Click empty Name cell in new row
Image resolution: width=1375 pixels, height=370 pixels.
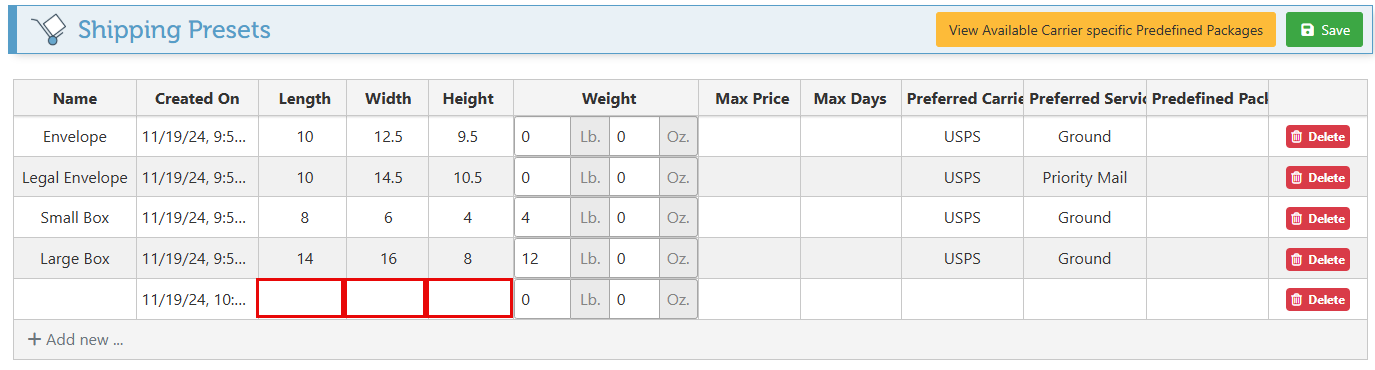pos(75,299)
